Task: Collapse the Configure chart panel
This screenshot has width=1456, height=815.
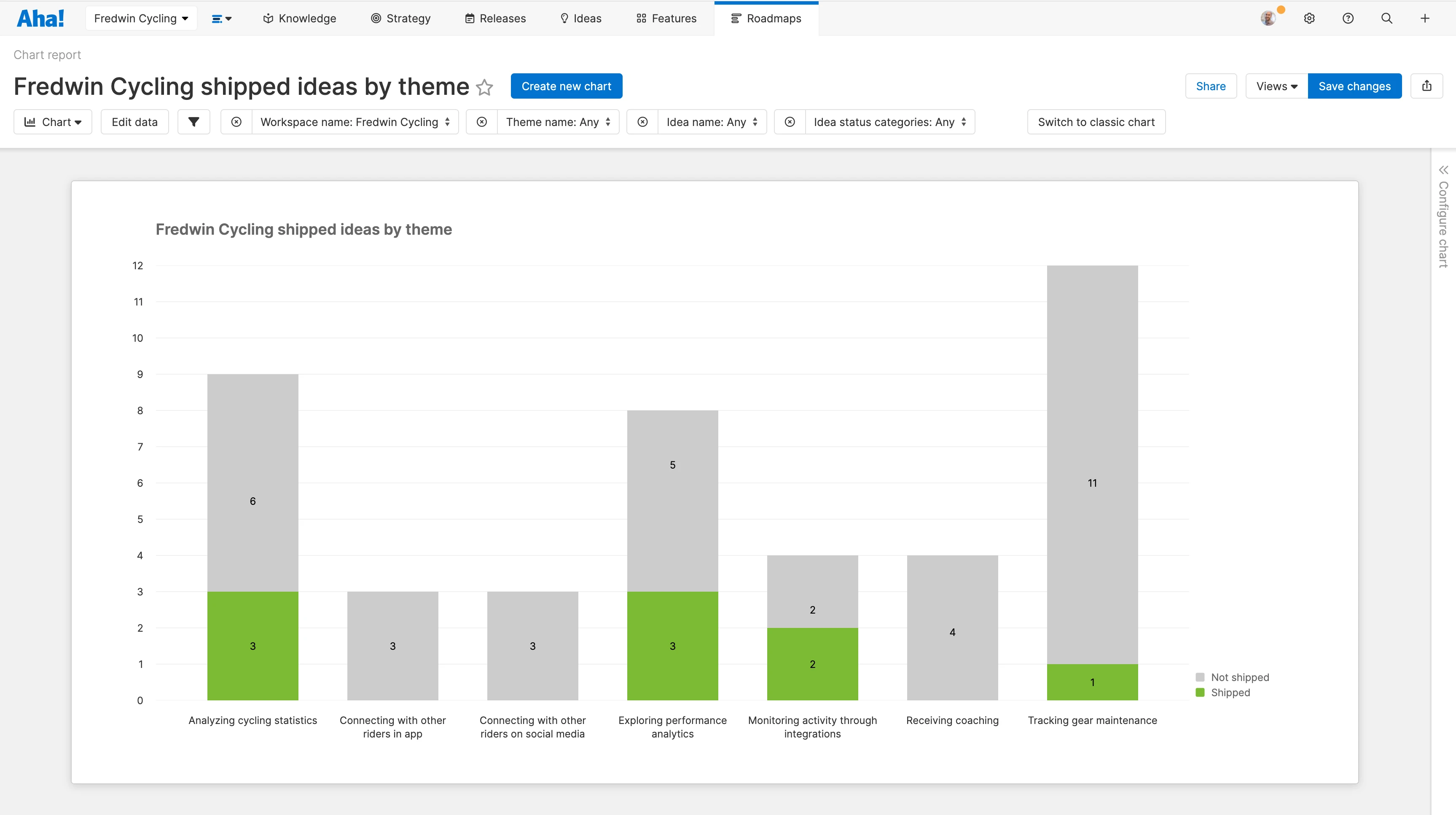Action: [x=1444, y=169]
